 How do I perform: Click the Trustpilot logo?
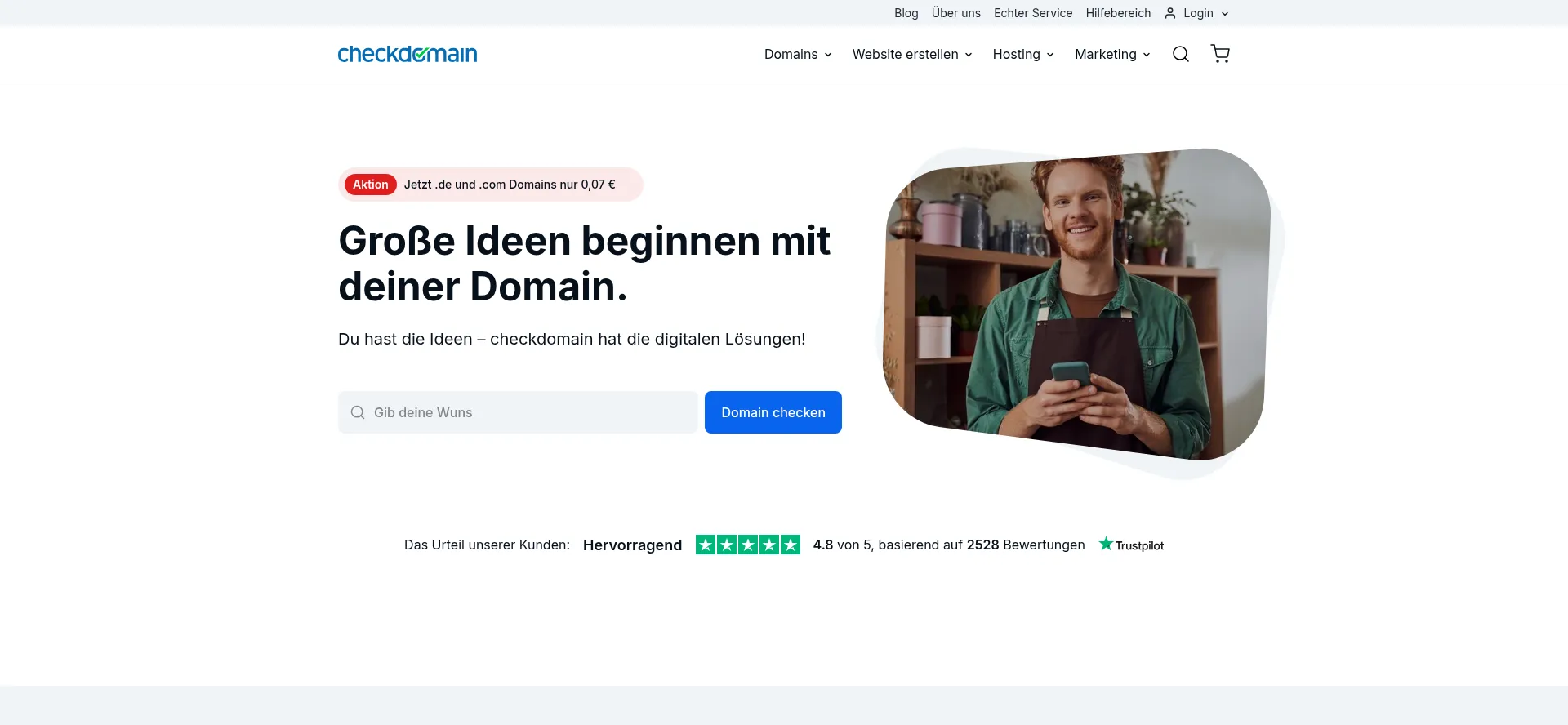(x=1131, y=545)
